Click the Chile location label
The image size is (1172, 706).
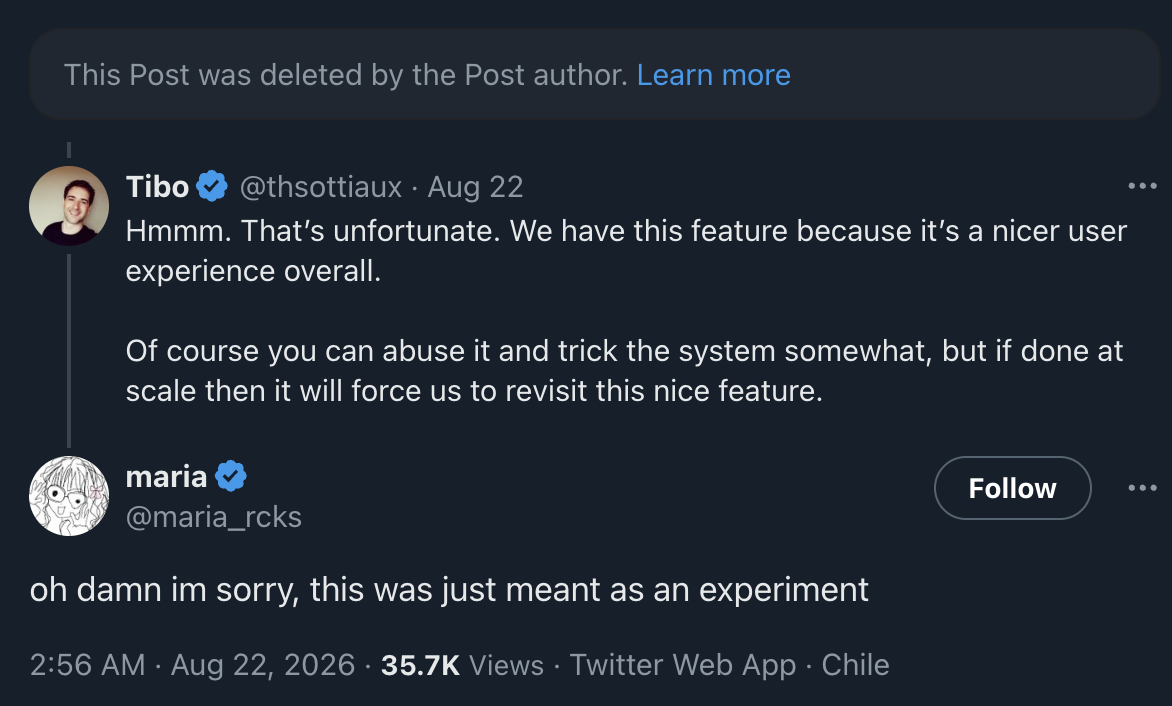tap(855, 665)
